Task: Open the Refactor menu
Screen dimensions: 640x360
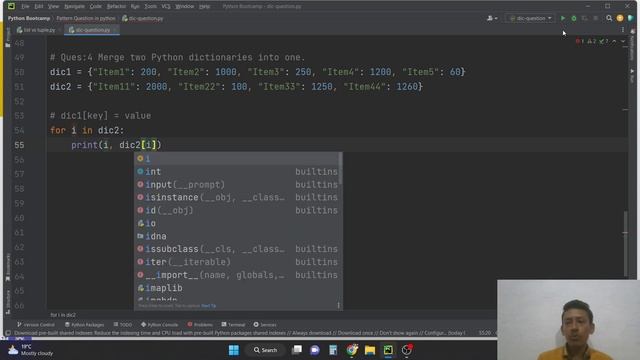Action: click(x=116, y=6)
